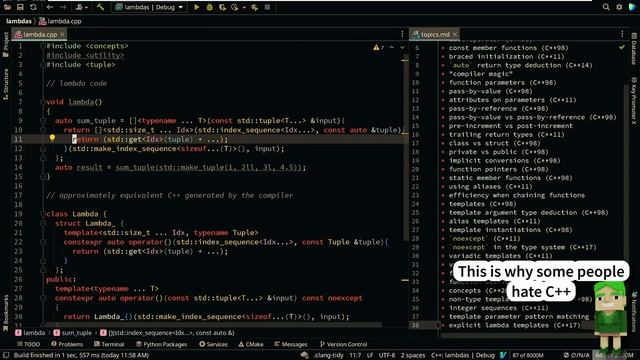Click the Save All disk icon
The height and width of the screenshot is (360, 640).
point(20,7)
